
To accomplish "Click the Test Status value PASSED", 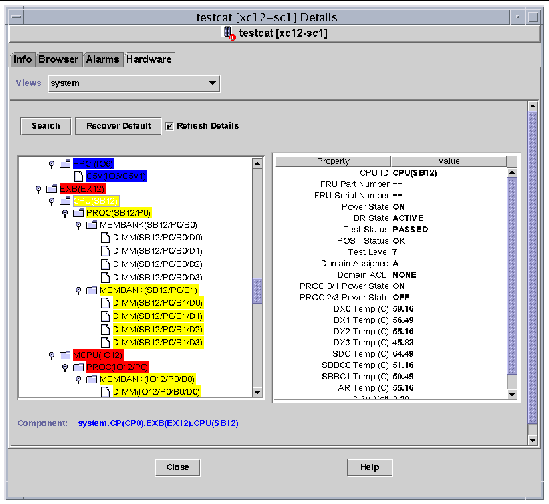I will click(410, 229).
